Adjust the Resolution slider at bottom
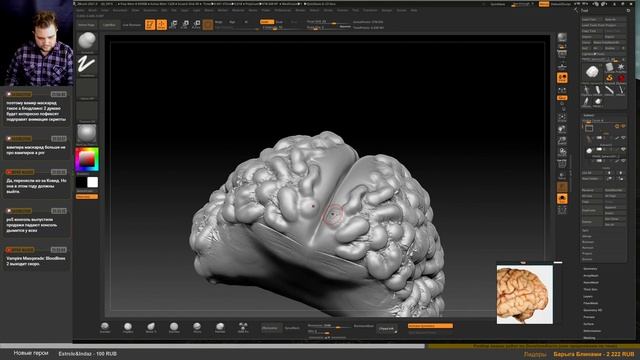The image size is (640, 360). [330, 326]
